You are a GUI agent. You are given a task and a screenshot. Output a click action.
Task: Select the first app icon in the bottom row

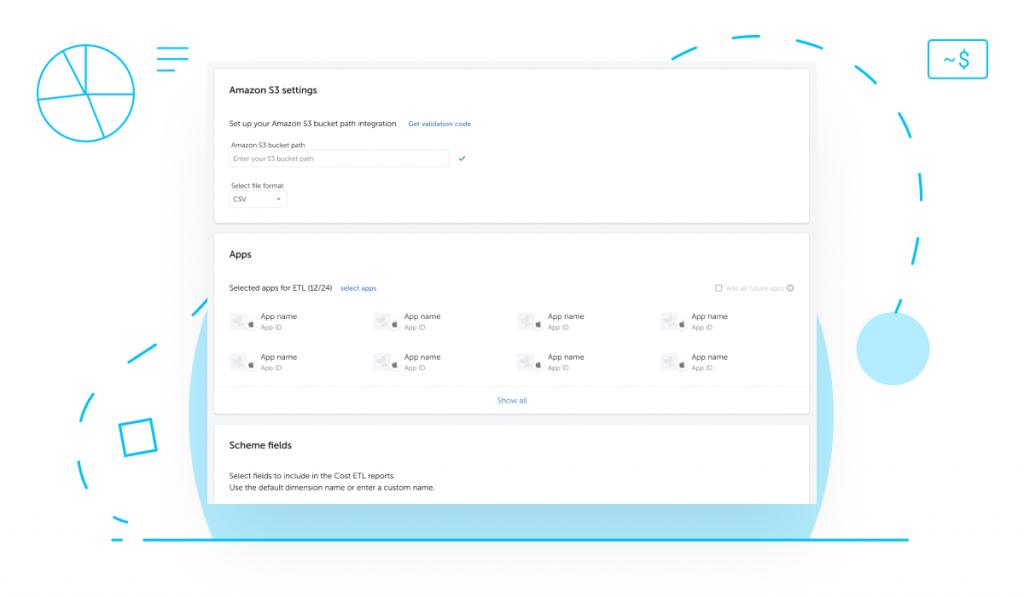(x=242, y=362)
